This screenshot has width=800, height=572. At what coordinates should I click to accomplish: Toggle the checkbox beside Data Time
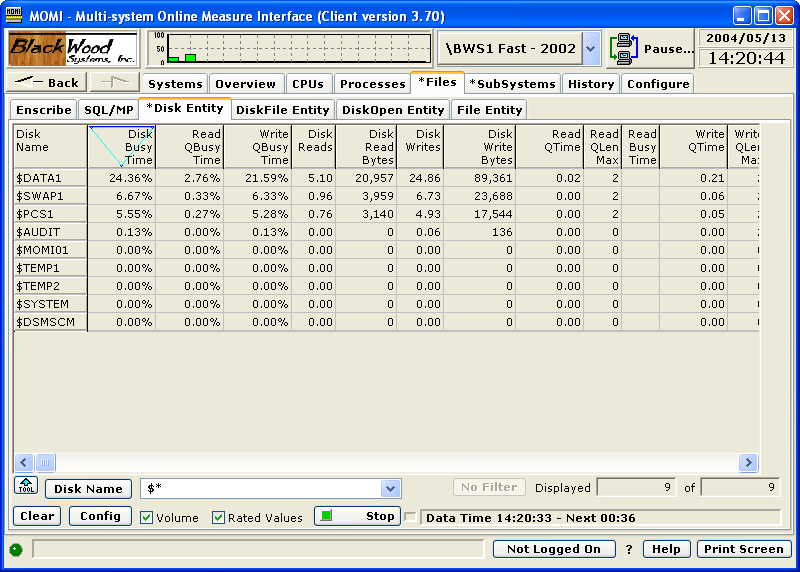click(x=410, y=517)
